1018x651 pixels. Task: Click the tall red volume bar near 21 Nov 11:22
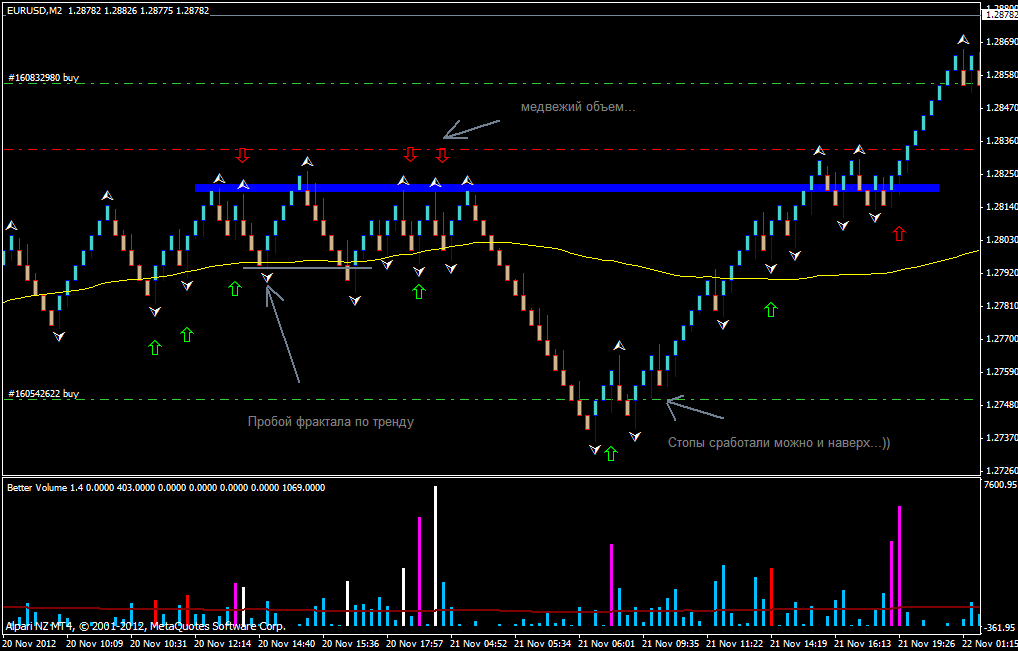(x=771, y=597)
